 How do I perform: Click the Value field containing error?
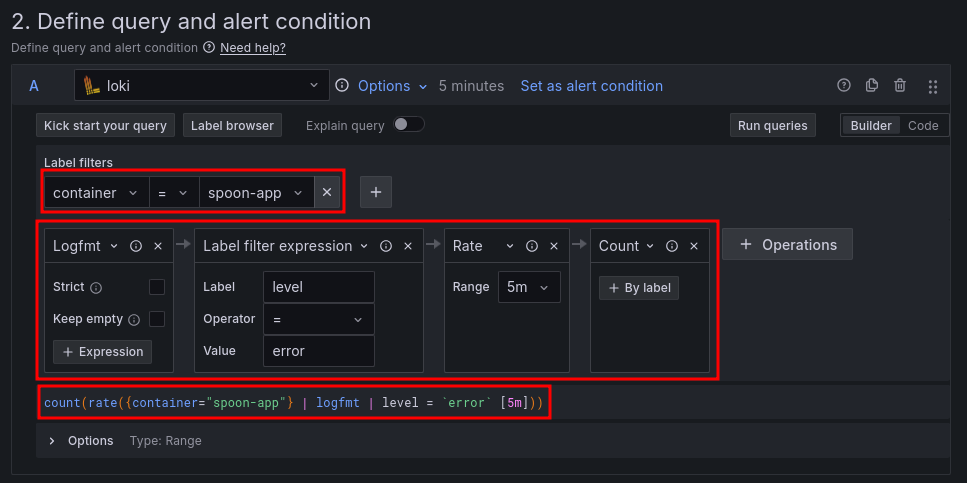(318, 351)
